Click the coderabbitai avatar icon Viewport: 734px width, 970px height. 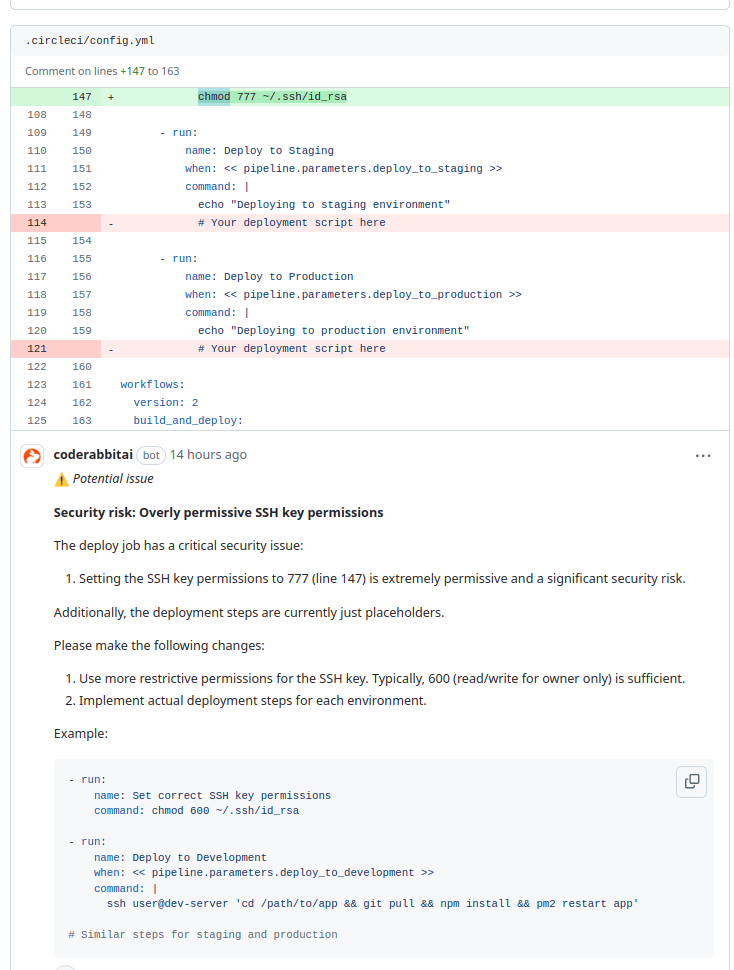pyautogui.click(x=32, y=456)
